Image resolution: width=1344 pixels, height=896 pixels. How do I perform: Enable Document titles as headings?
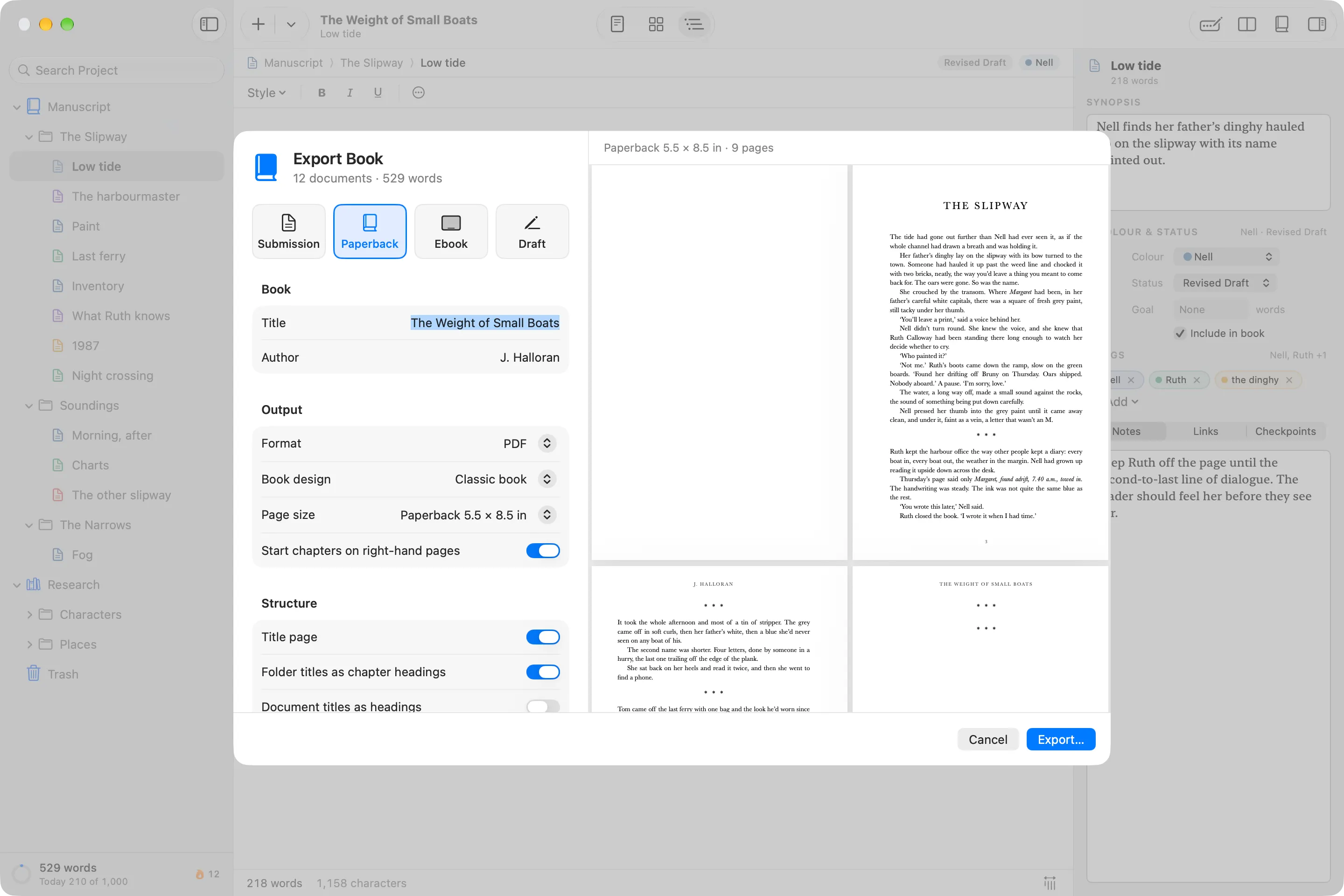click(x=542, y=707)
